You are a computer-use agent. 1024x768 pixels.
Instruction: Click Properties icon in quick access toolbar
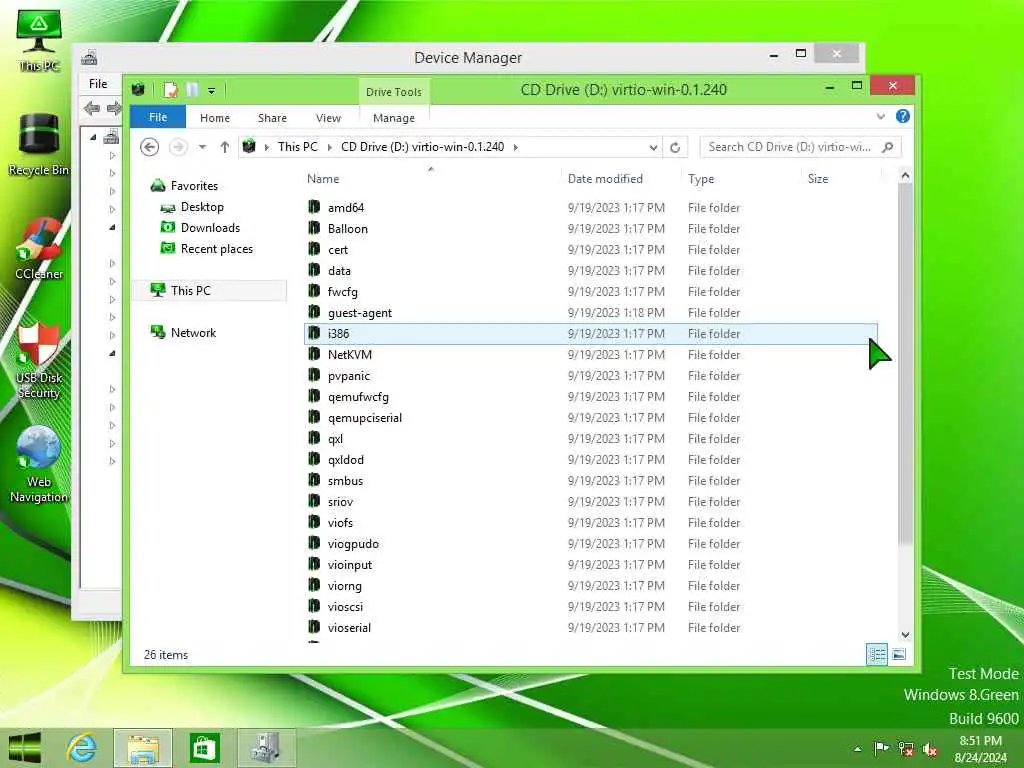[x=170, y=89]
